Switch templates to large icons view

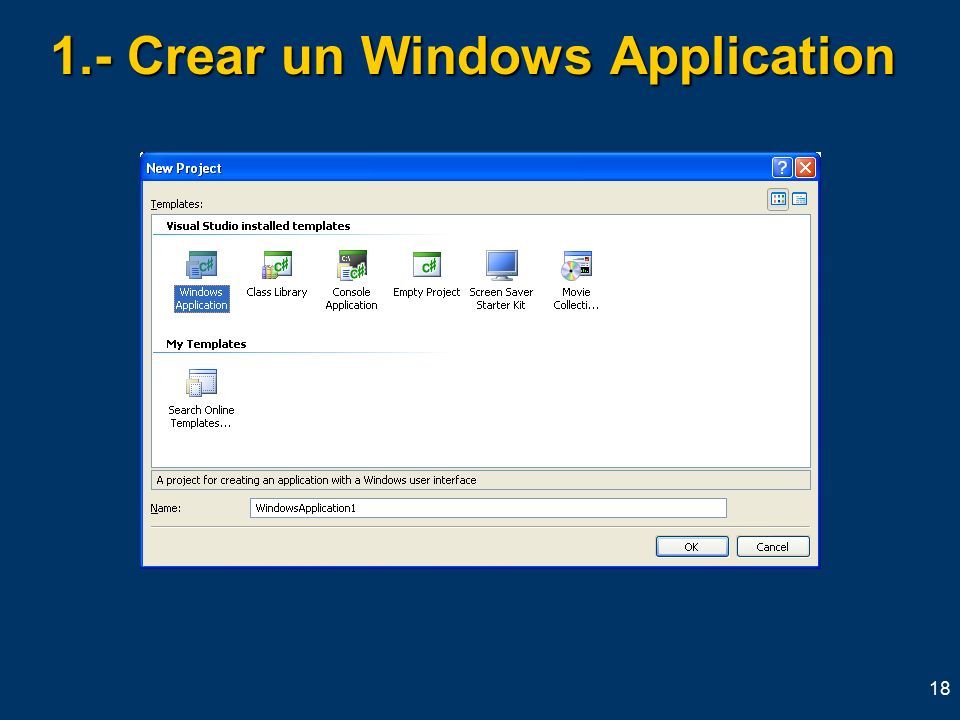coord(778,199)
